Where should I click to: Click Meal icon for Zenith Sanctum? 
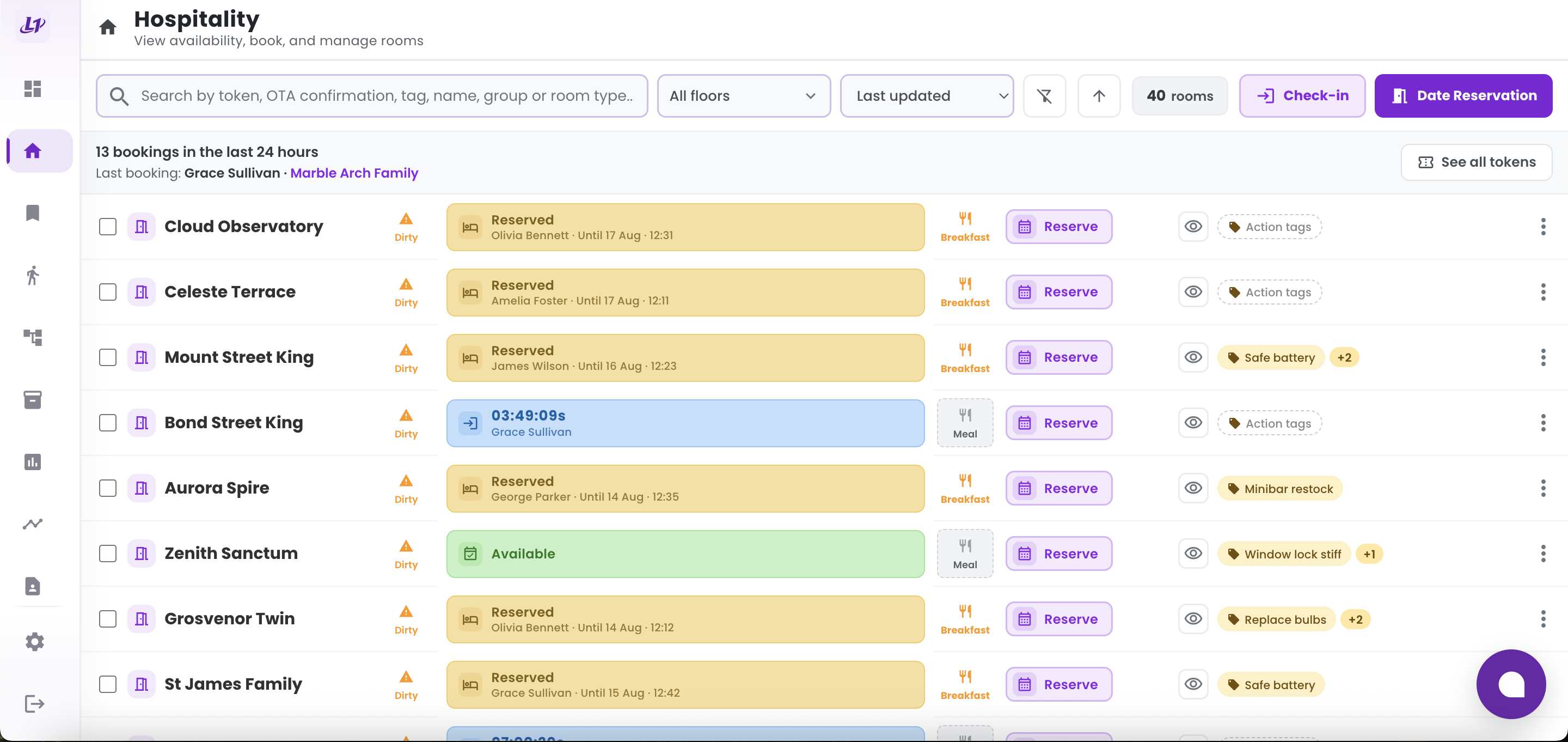(965, 554)
